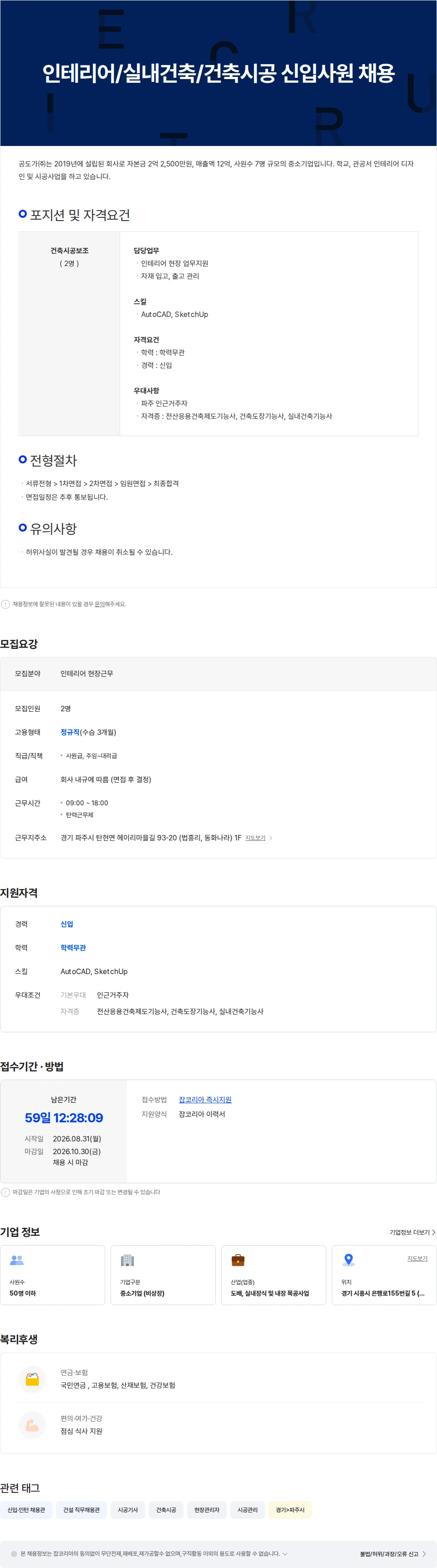Screen dimensions: 437x1568
Task: Select the 현장관리자 tag
Action: 207,1510
